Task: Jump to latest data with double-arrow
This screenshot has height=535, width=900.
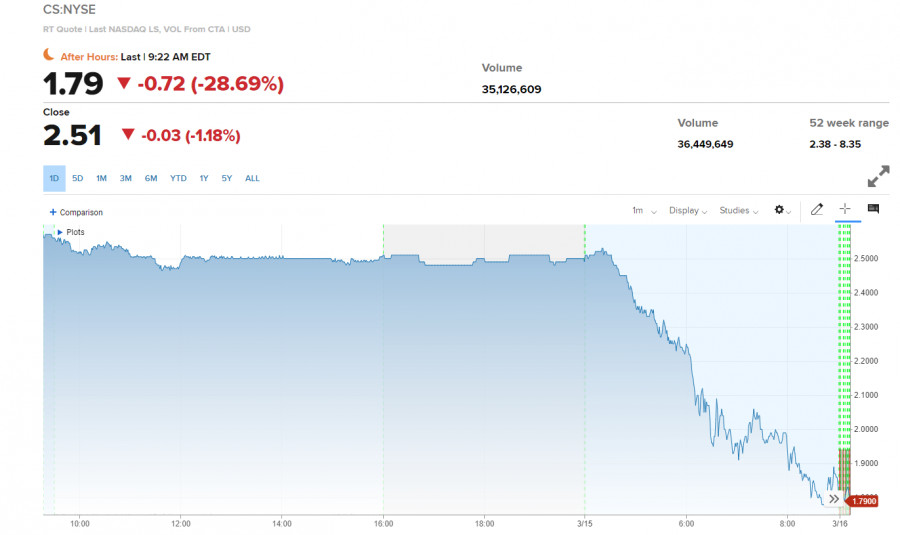Action: coord(834,498)
